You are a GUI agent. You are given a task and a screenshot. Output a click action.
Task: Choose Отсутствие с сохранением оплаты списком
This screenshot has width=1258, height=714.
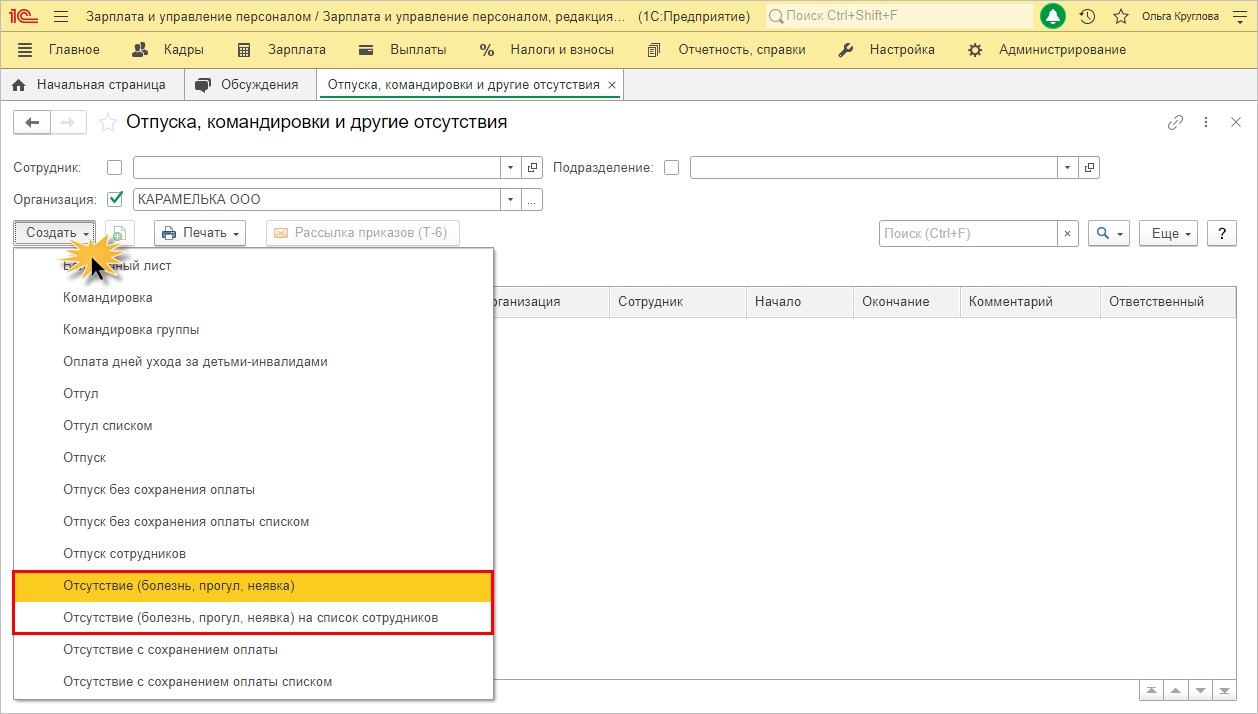(254, 682)
